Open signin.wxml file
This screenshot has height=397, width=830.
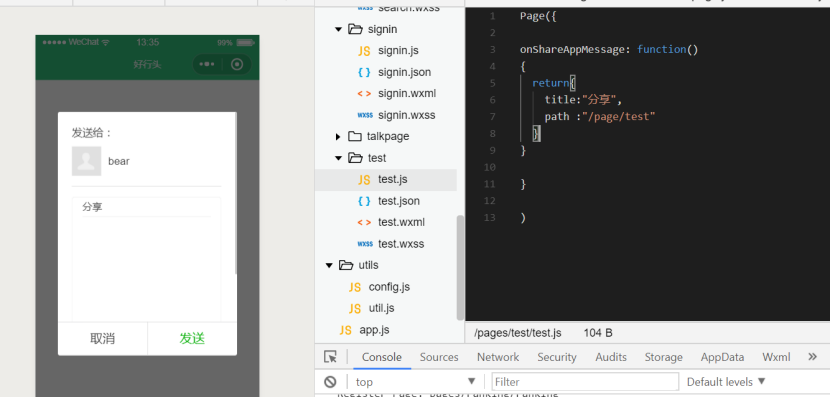[407, 94]
